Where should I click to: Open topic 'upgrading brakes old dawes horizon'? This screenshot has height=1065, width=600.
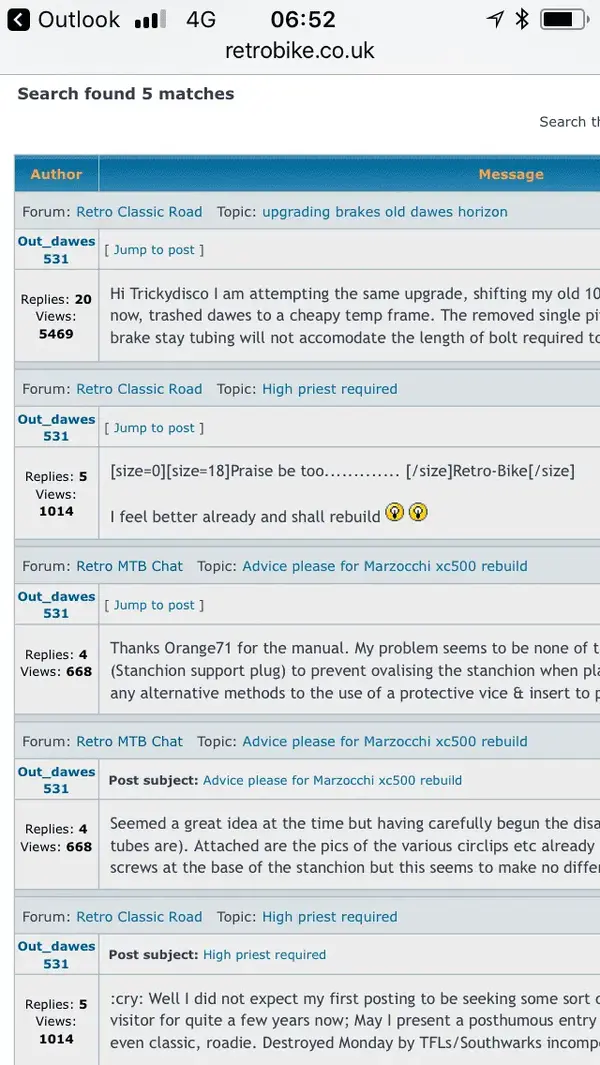coord(385,212)
